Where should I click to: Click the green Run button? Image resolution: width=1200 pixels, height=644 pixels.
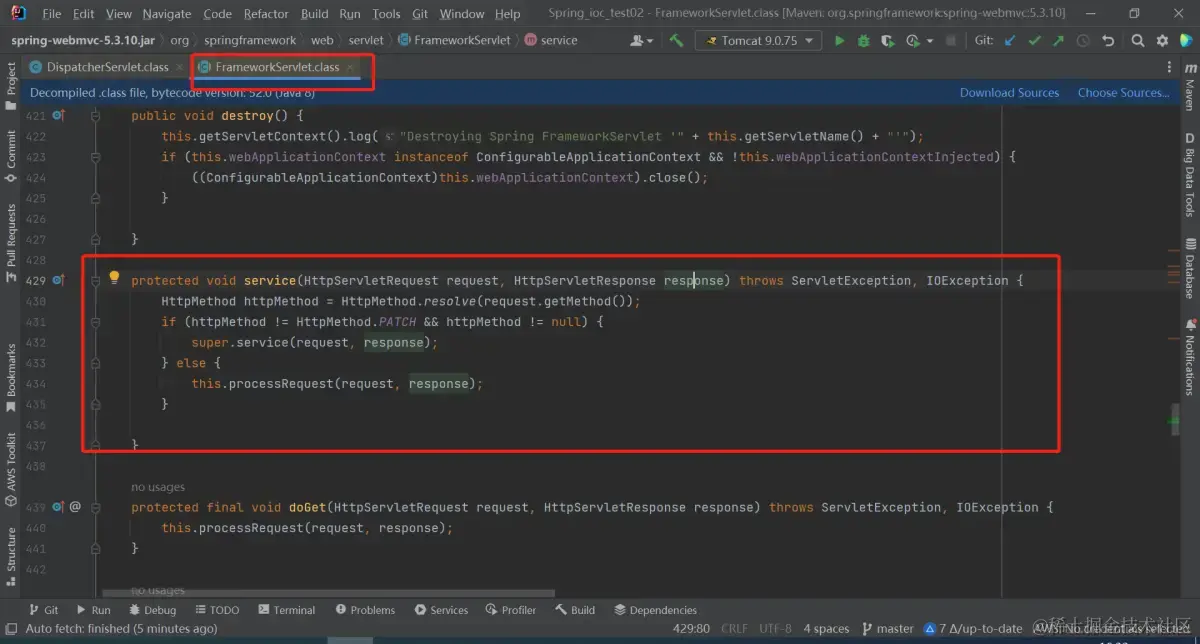pos(839,40)
